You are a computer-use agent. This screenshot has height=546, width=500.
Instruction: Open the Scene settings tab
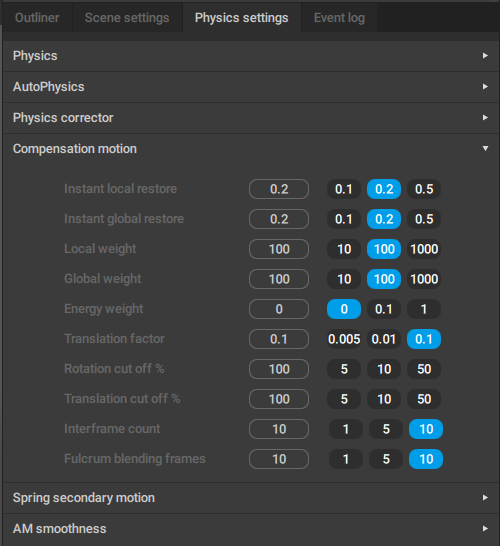(x=127, y=18)
